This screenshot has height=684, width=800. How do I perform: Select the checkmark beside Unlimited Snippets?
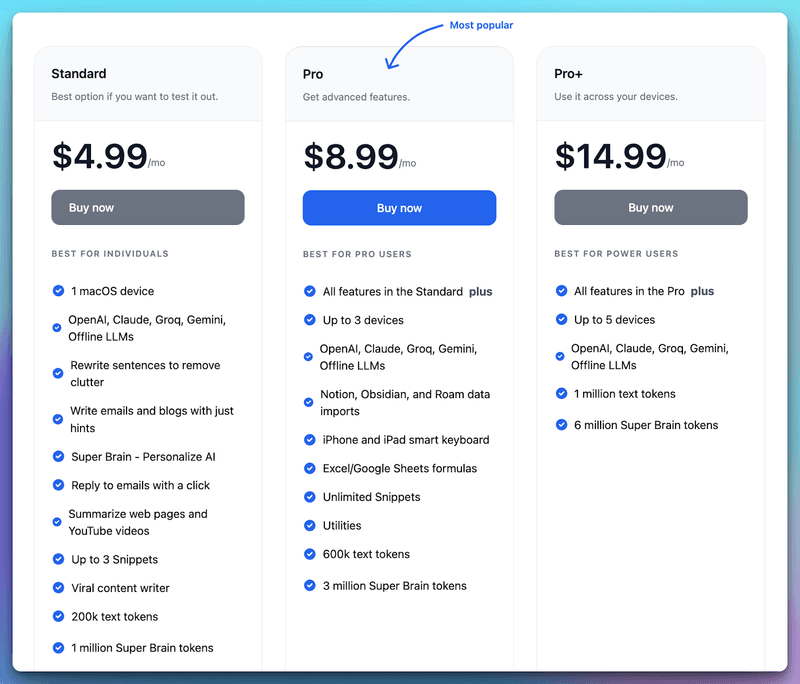(309, 497)
